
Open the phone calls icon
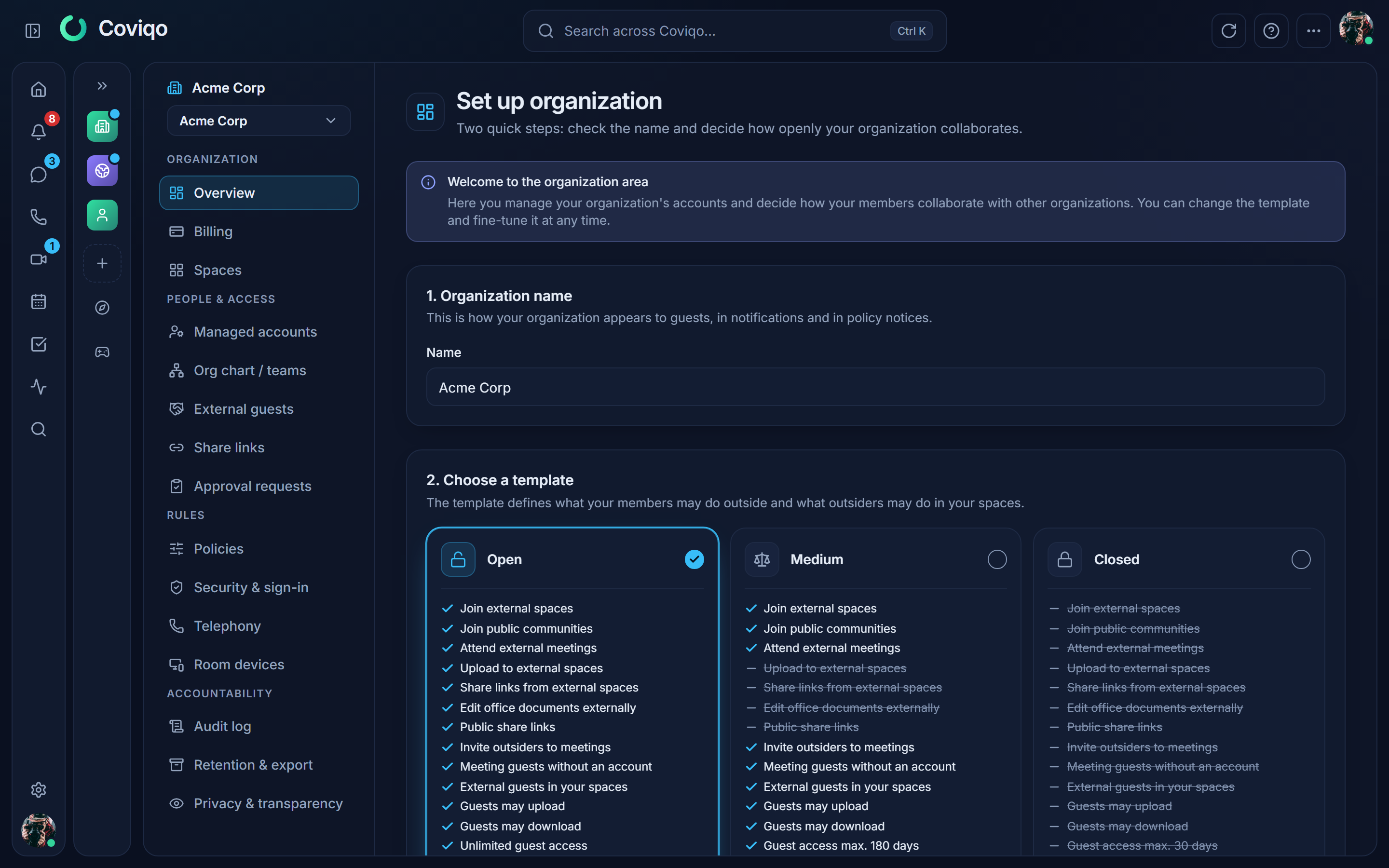pos(39,217)
